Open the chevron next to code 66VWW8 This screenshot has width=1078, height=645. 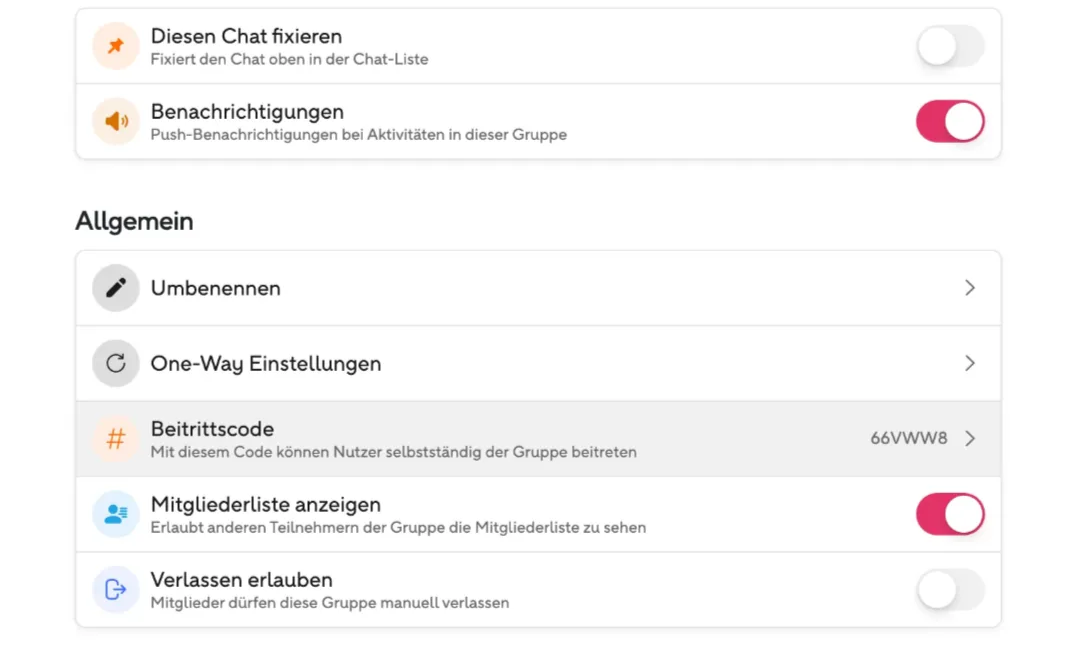969,438
